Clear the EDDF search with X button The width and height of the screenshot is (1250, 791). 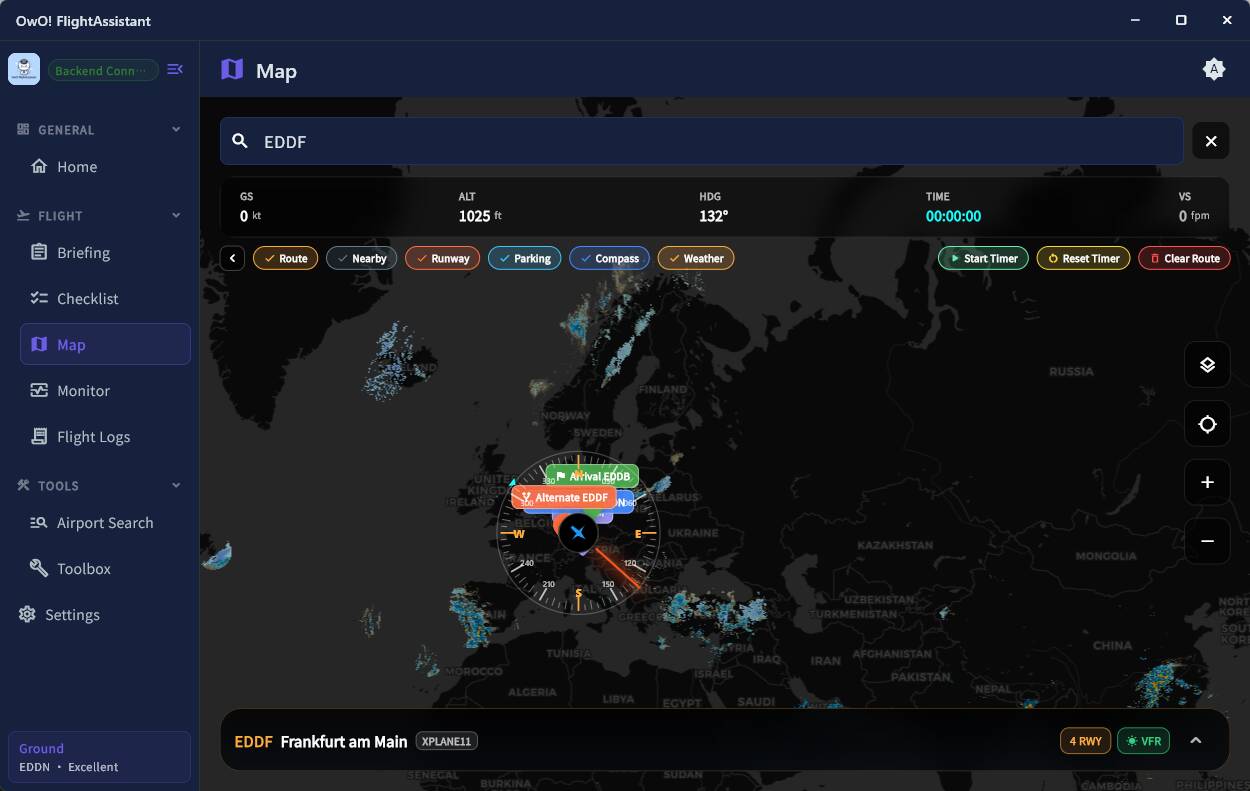click(x=1211, y=141)
